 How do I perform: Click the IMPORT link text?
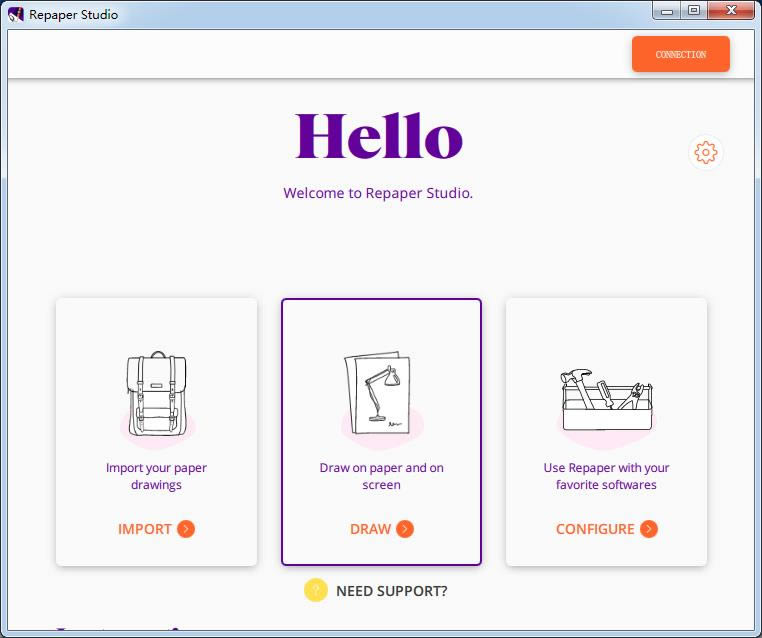pyautogui.click(x=145, y=529)
